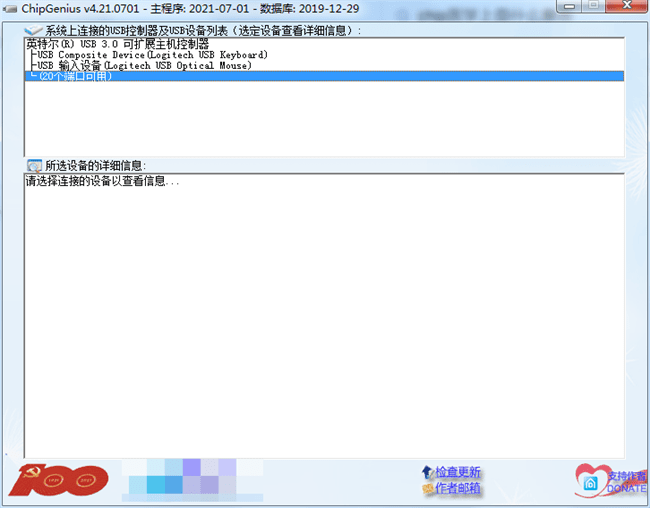
Task: Click the mail icon beside 作者邮箱
Action: [x=427, y=489]
